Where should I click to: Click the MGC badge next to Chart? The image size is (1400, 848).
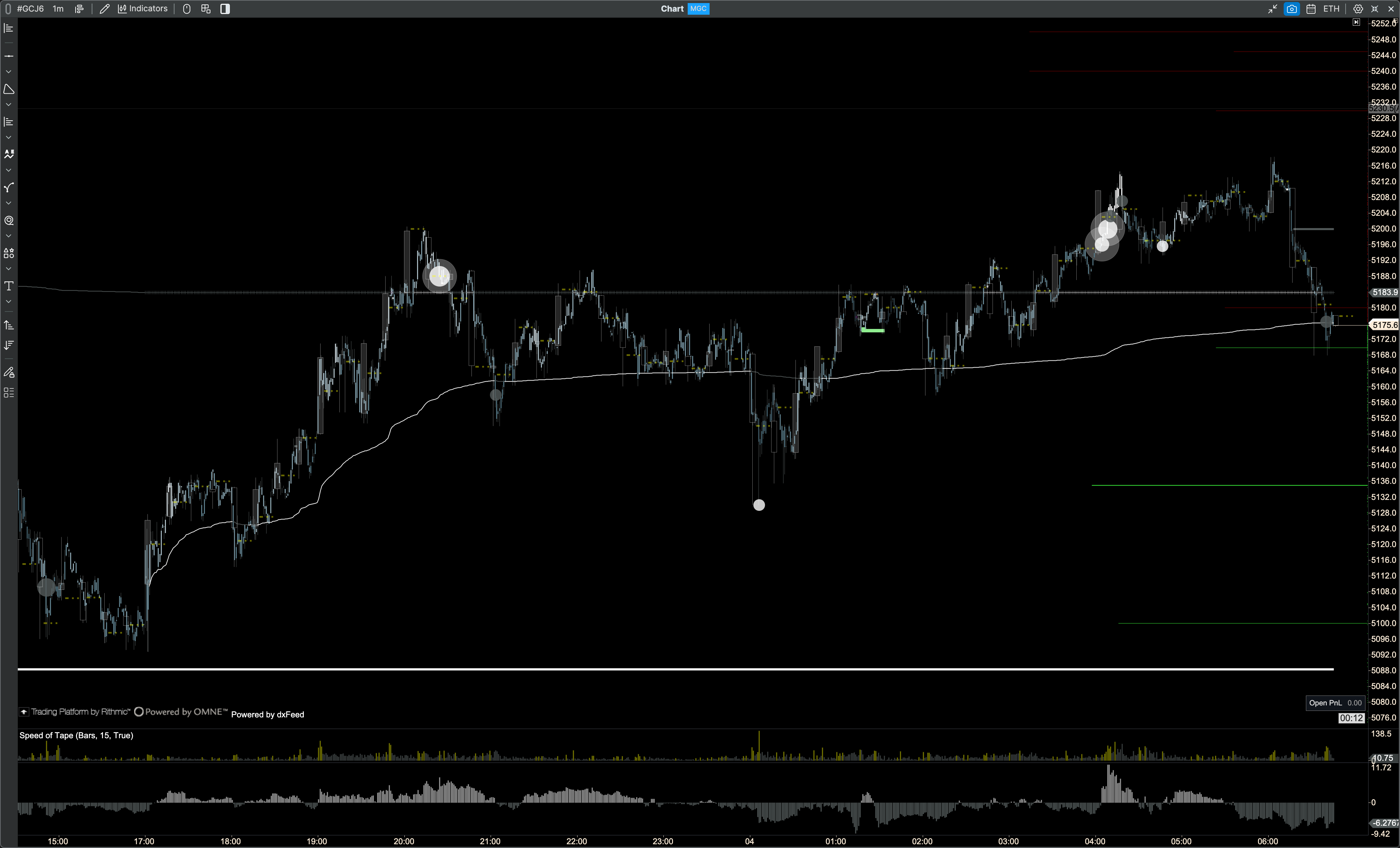tap(698, 9)
